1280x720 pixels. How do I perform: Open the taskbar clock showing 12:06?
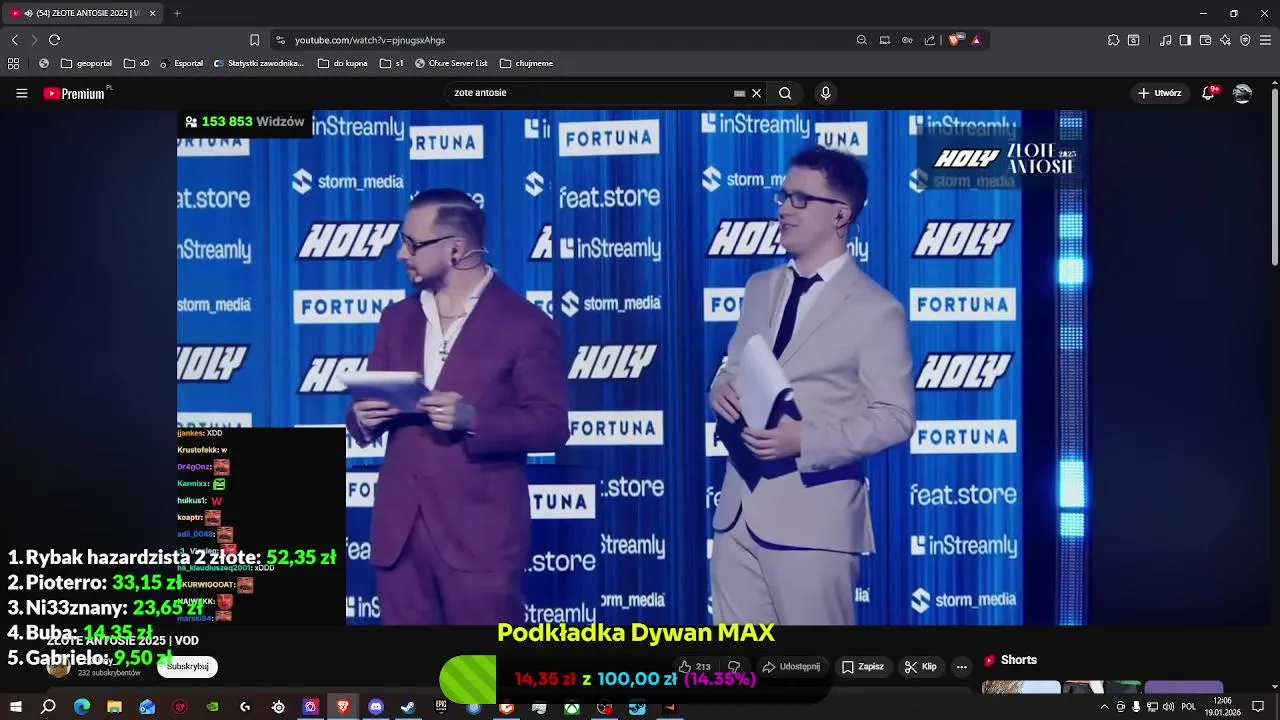tap(1222, 707)
